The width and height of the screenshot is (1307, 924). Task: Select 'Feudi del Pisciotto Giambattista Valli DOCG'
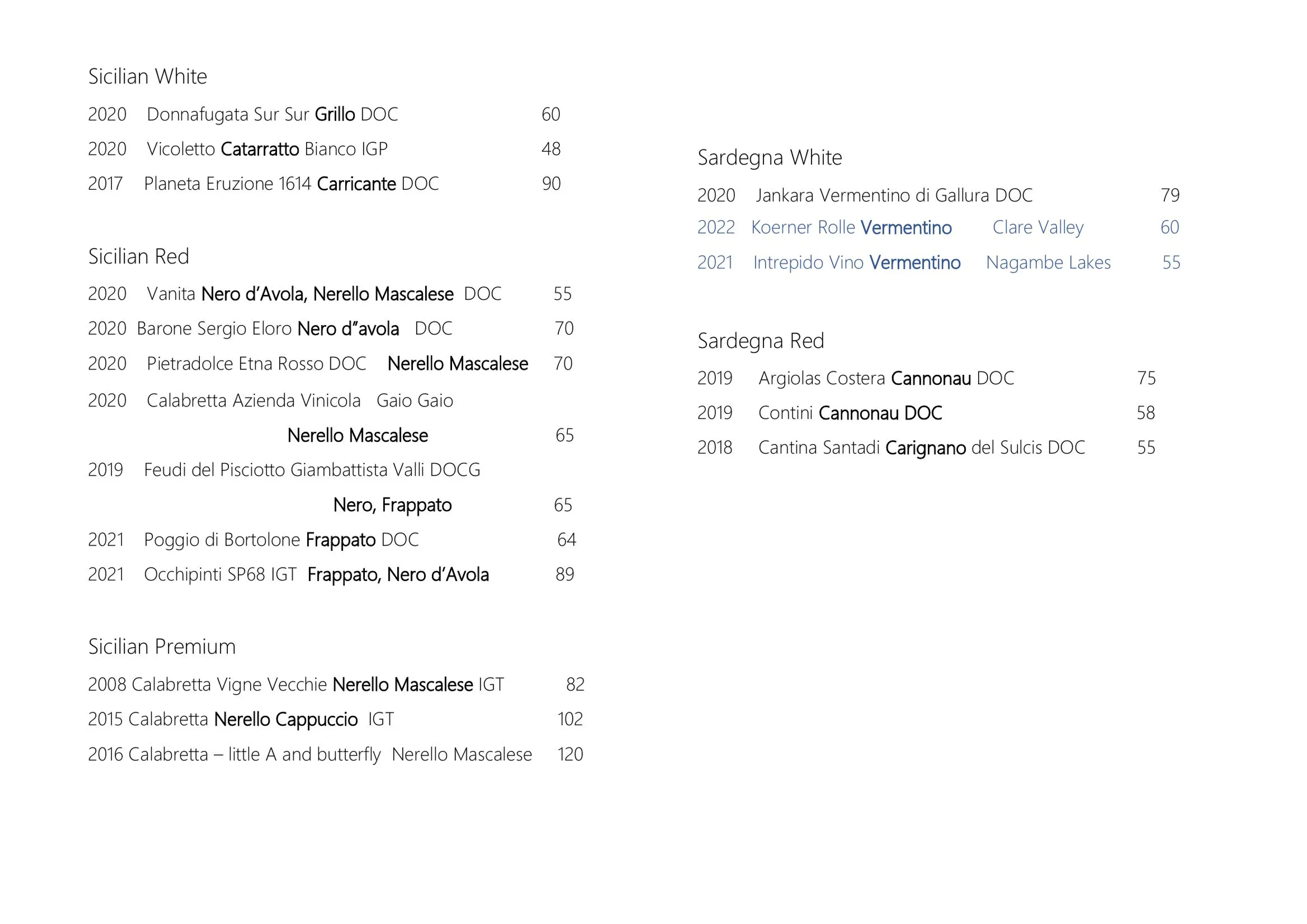click(x=312, y=470)
